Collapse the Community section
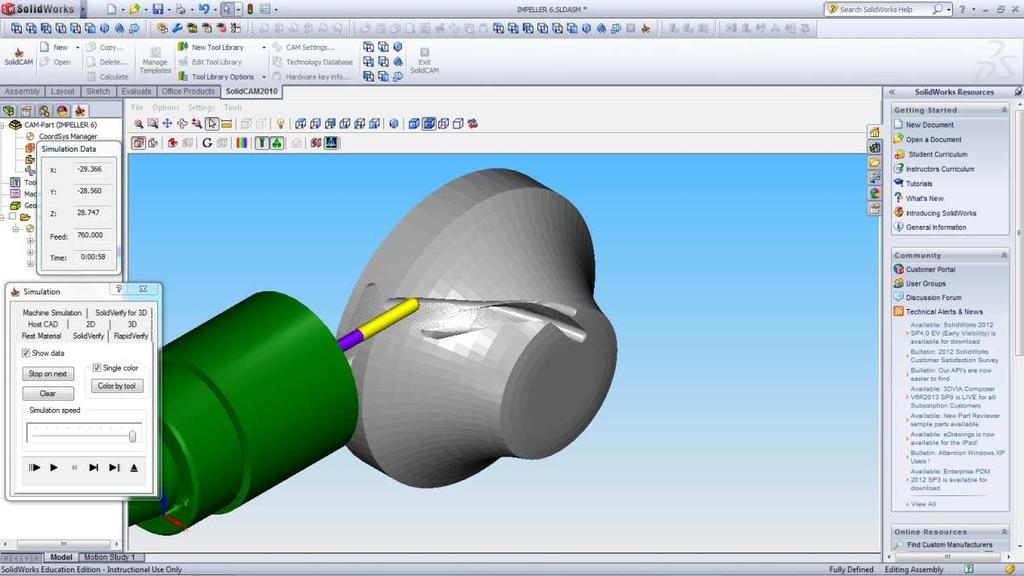The width and height of the screenshot is (1024, 576). coord(1004,255)
